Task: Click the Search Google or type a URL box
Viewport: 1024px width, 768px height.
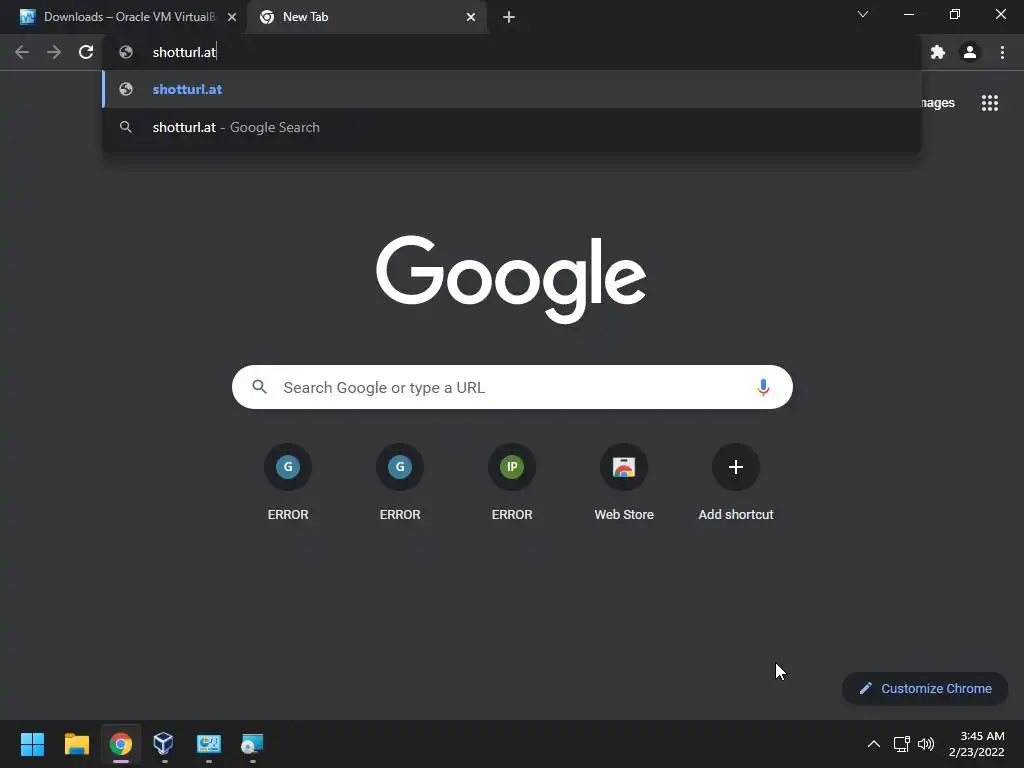Action: (512, 387)
